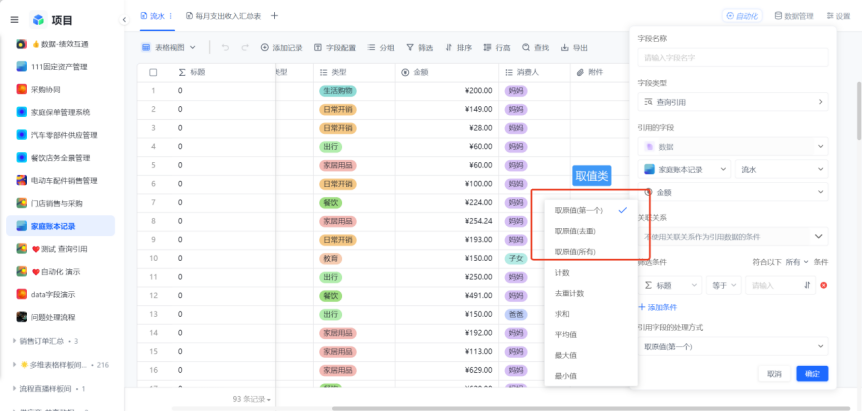
Task: Select 取原值(去重) option
Action: (591, 231)
